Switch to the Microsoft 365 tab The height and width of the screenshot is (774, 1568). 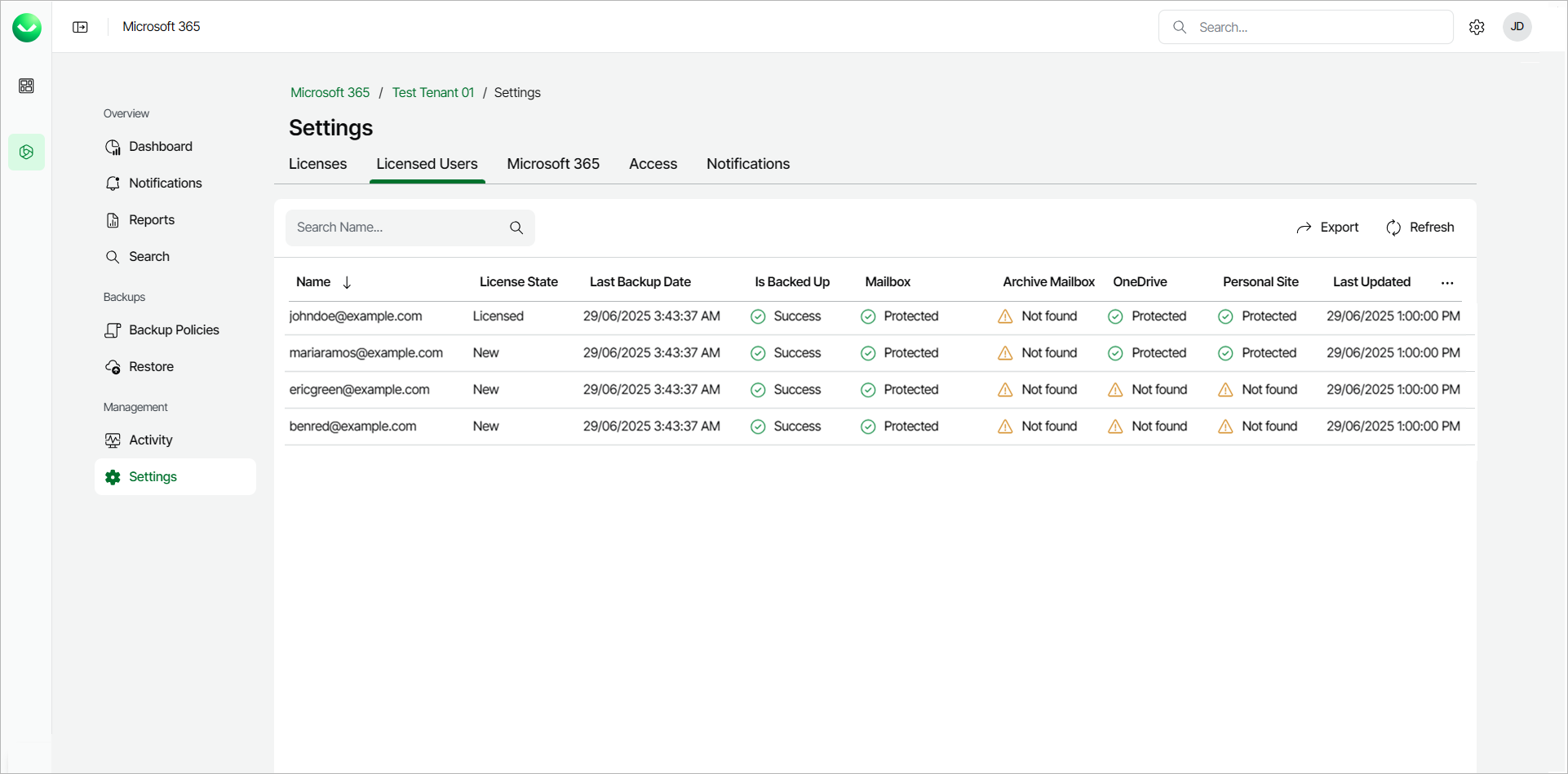coord(553,164)
